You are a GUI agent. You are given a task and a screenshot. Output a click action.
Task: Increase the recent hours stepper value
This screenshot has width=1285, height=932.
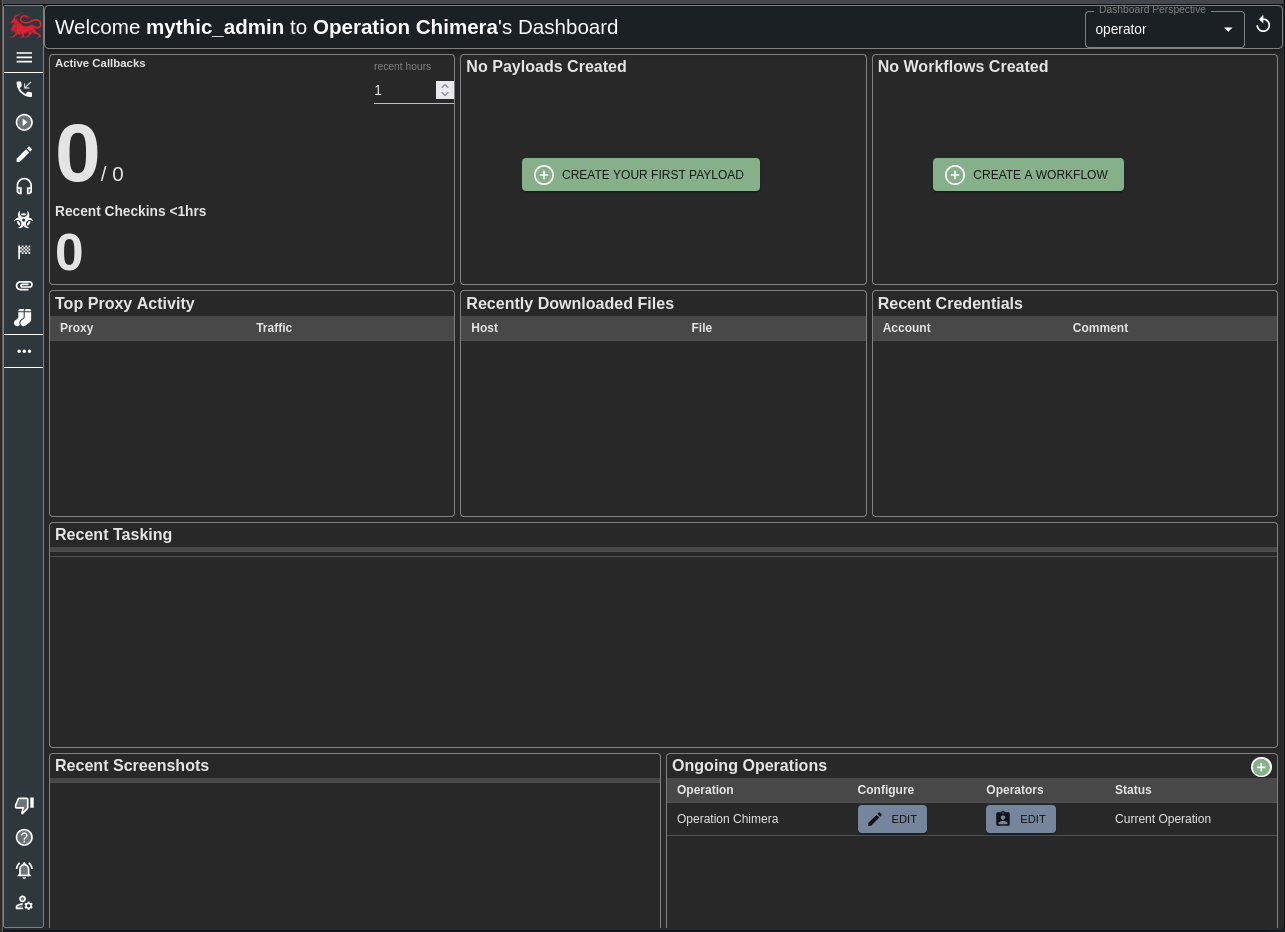tap(445, 86)
